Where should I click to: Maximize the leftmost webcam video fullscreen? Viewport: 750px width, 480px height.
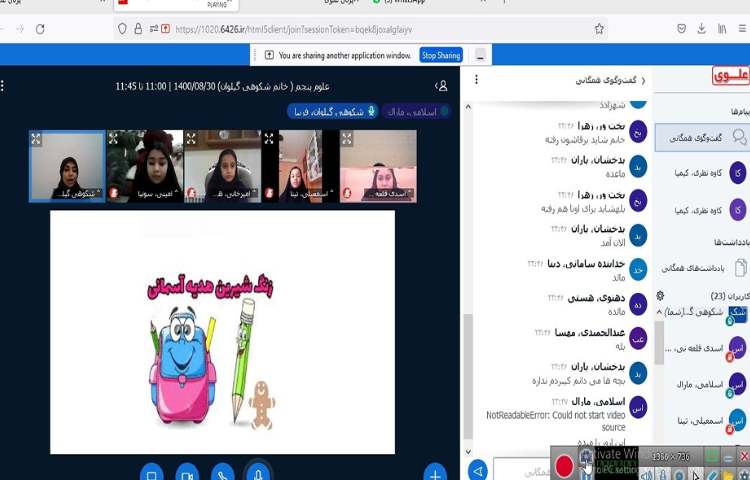tap(36, 139)
